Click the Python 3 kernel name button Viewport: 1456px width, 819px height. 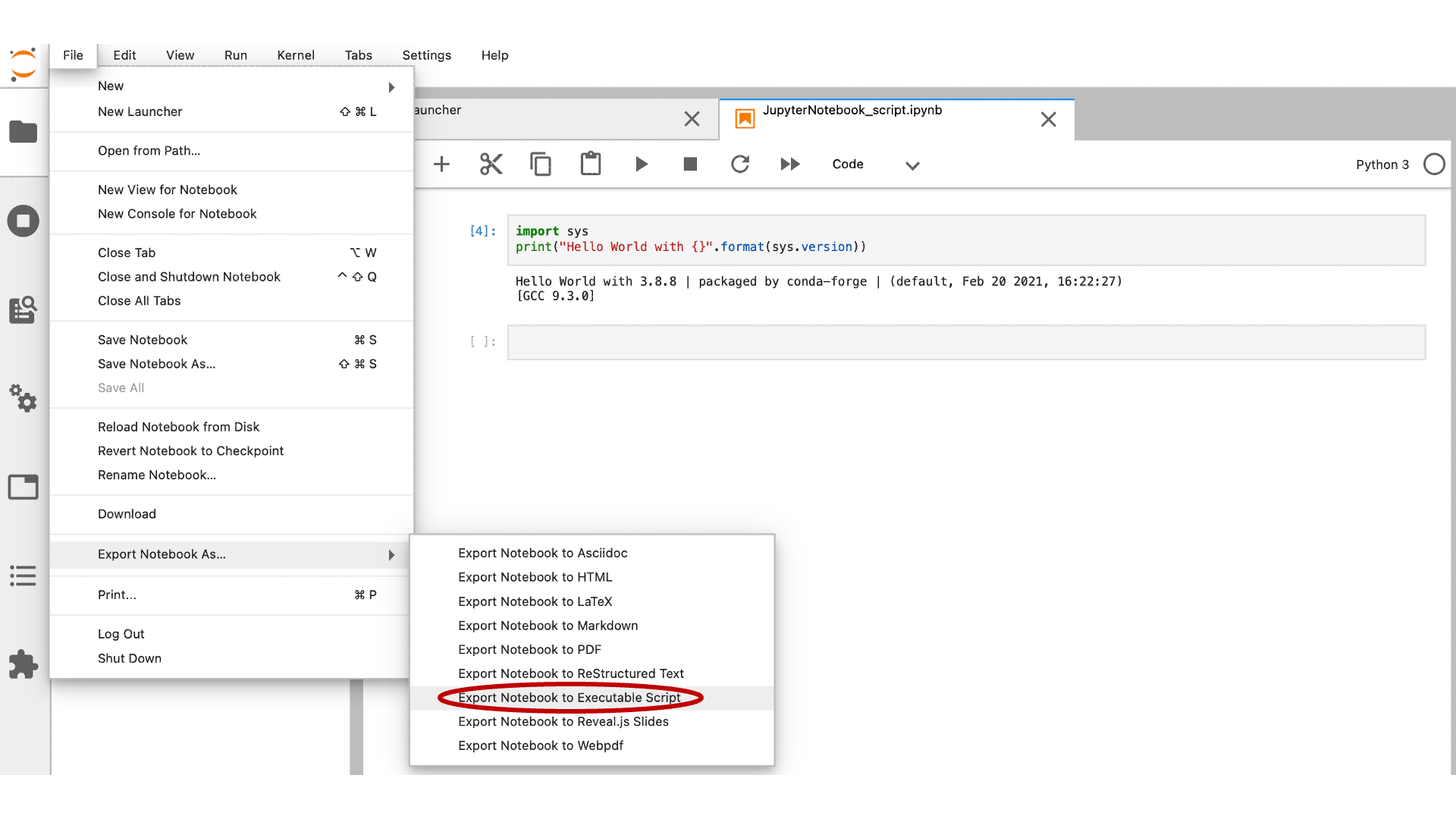click(x=1382, y=165)
